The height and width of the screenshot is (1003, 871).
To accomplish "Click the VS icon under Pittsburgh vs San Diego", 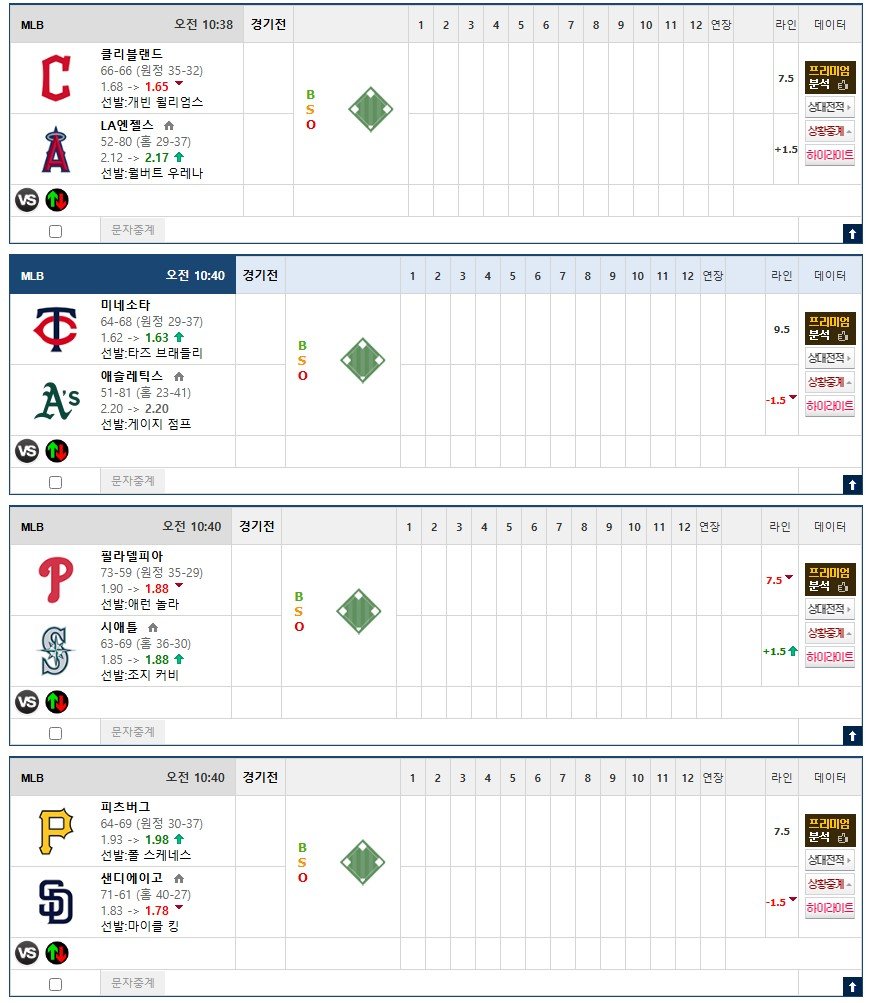I will tap(27, 953).
